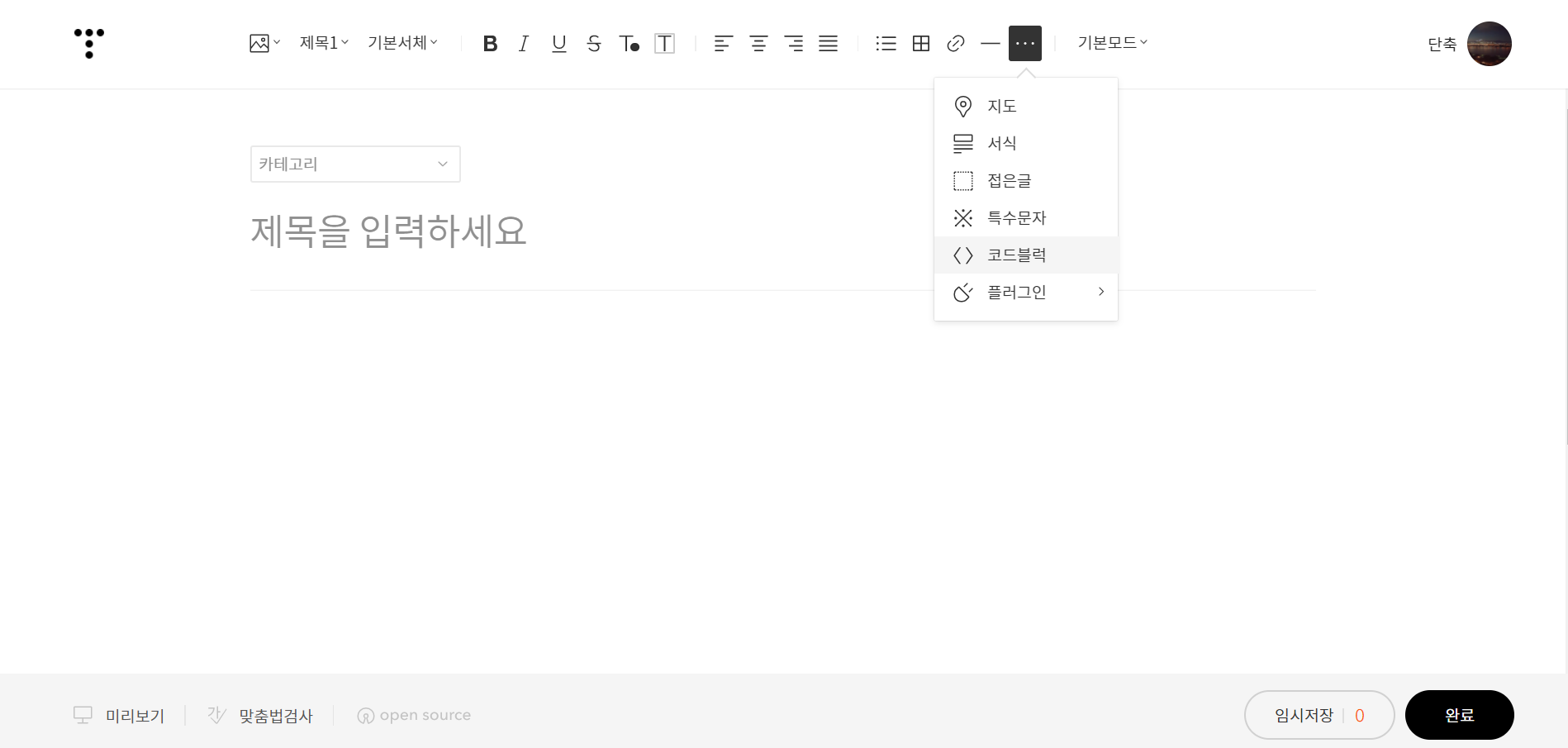
Task: Click the 완료 publish button
Action: click(1460, 715)
